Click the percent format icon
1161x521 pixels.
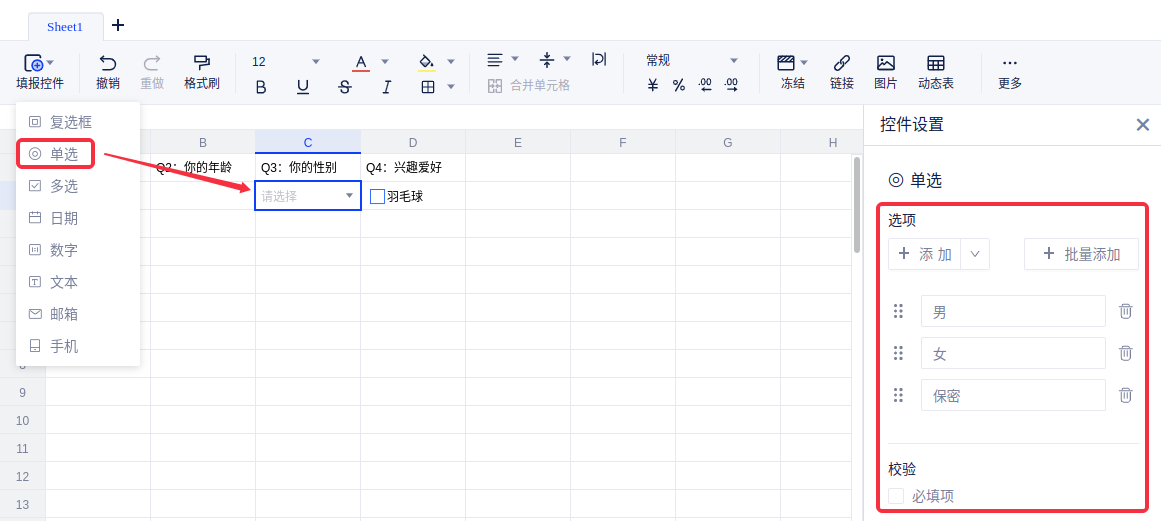click(x=679, y=86)
